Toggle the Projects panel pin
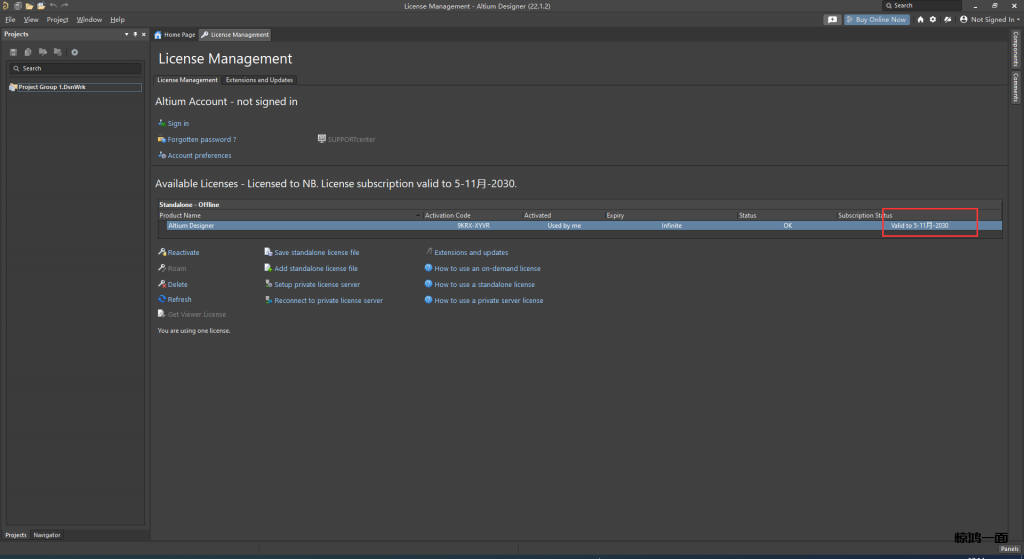 click(135, 34)
